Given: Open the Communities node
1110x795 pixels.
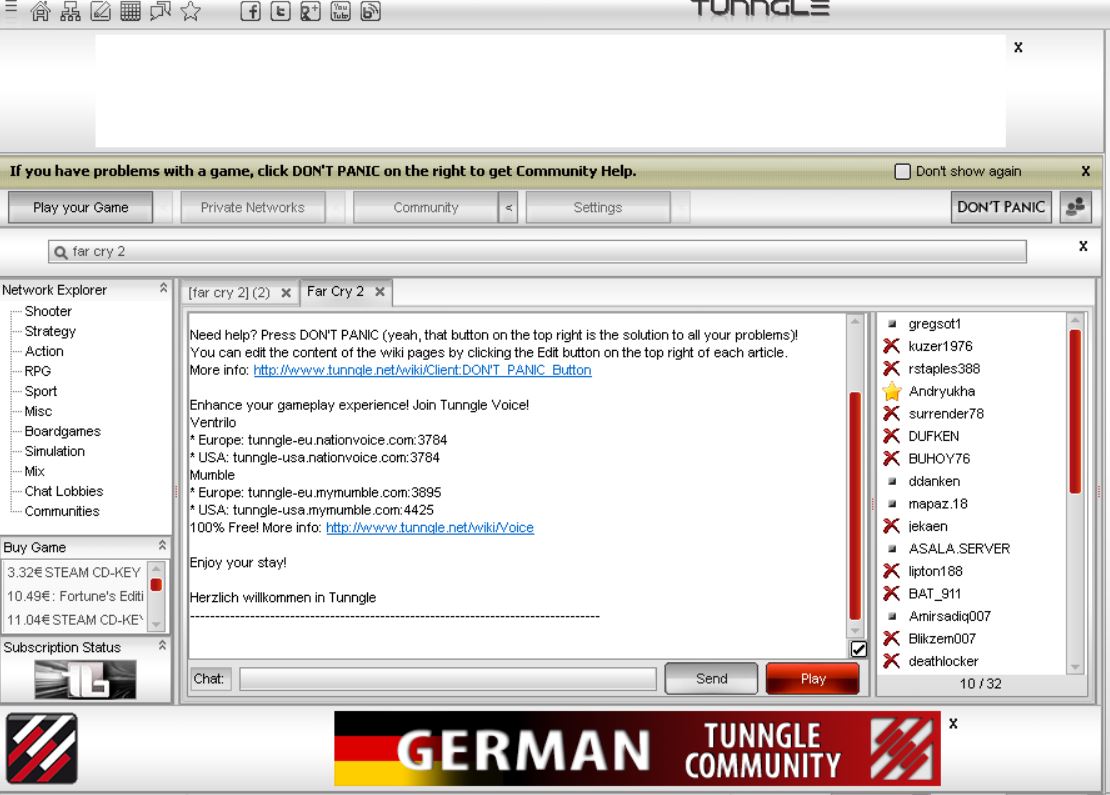Looking at the screenshot, I should 62,511.
